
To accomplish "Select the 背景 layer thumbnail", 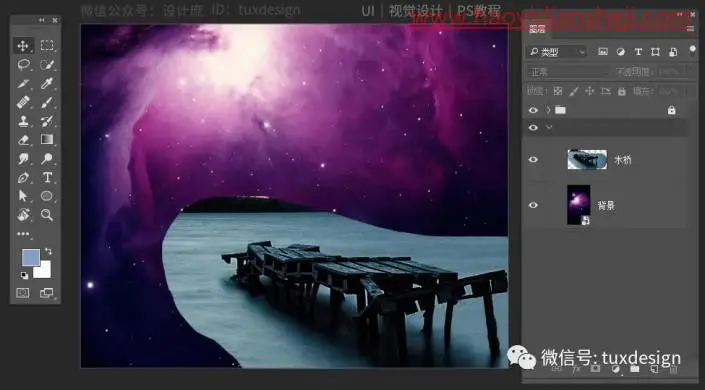I will 579,205.
